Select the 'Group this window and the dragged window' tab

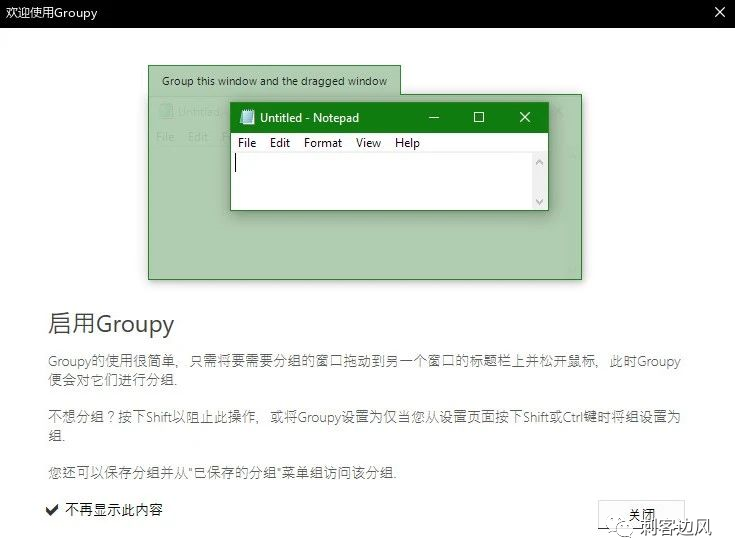[274, 81]
